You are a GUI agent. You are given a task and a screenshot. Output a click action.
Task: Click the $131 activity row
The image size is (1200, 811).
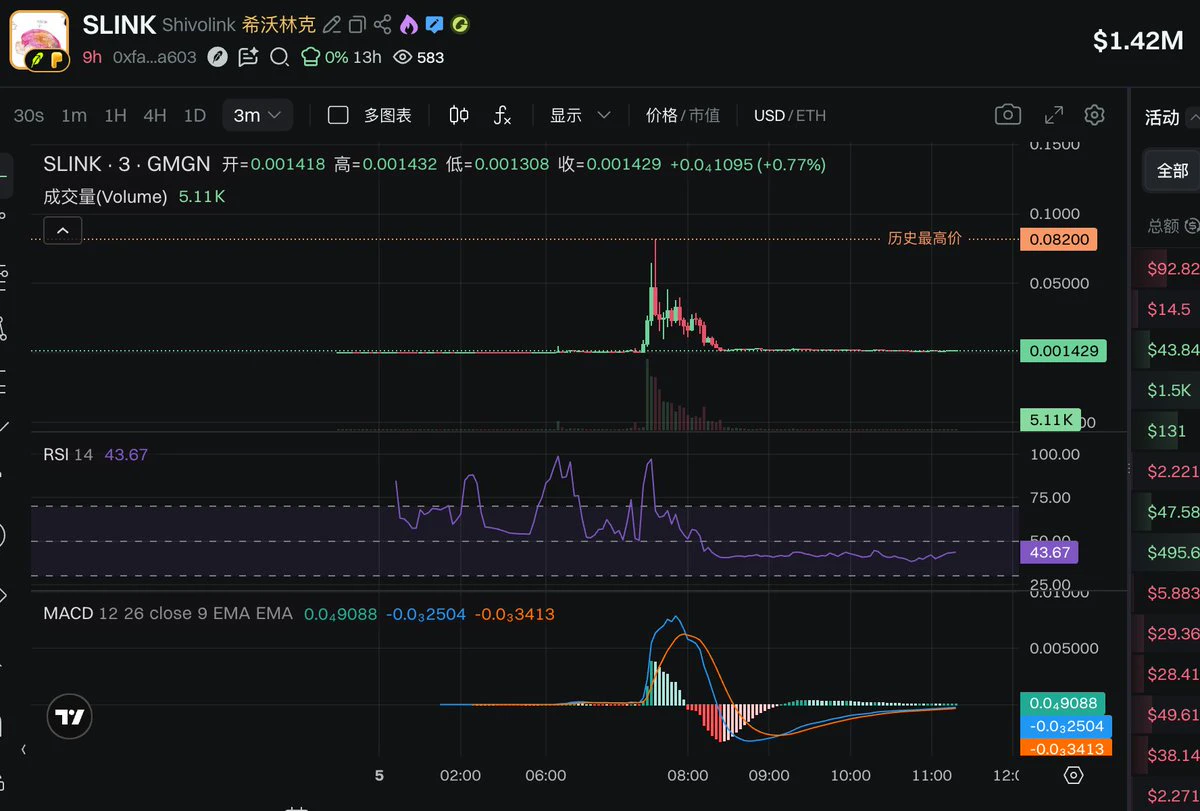(x=1166, y=431)
